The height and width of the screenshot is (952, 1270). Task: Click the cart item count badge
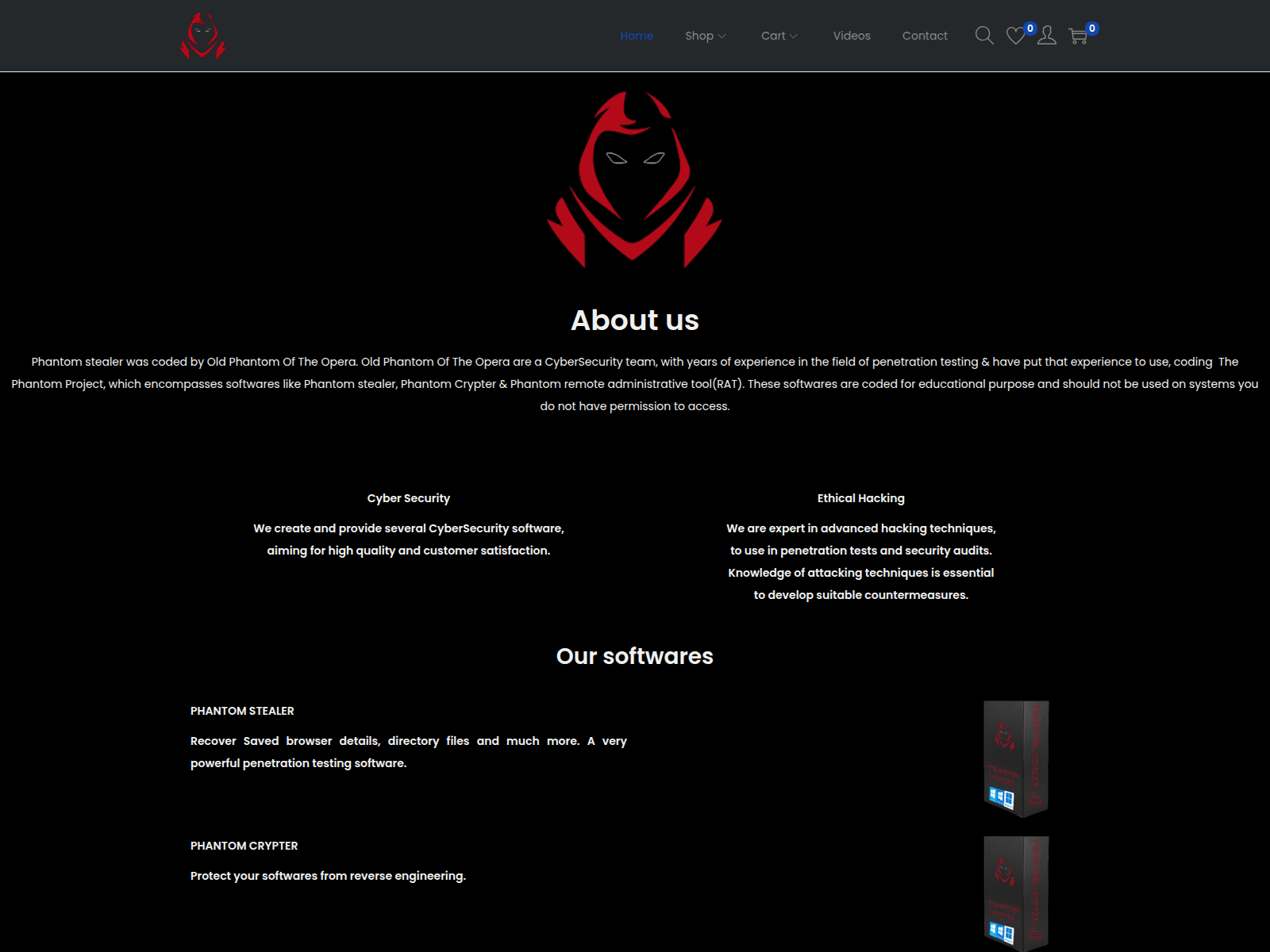tap(1092, 29)
